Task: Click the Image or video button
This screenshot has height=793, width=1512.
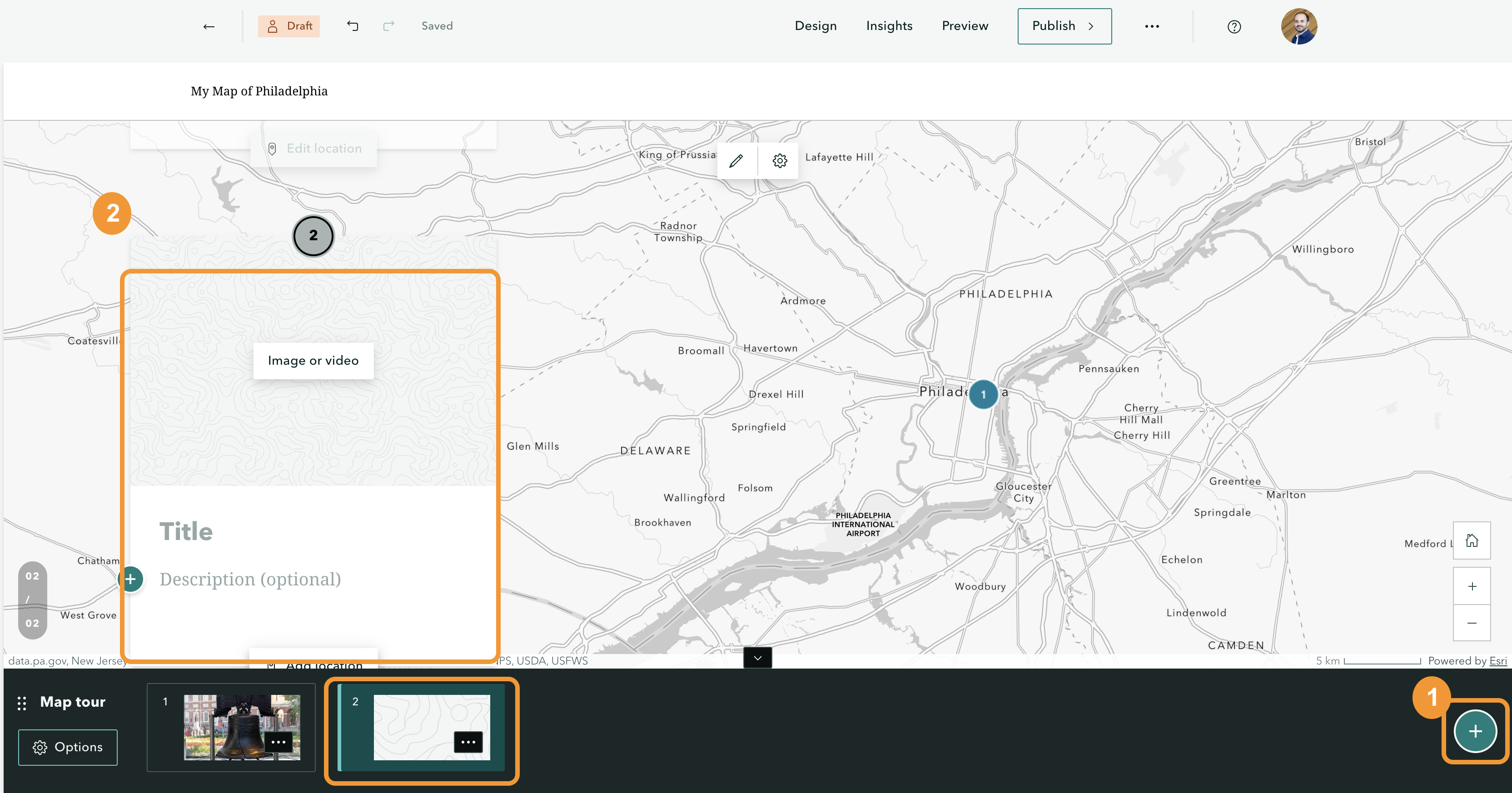Action: point(313,361)
